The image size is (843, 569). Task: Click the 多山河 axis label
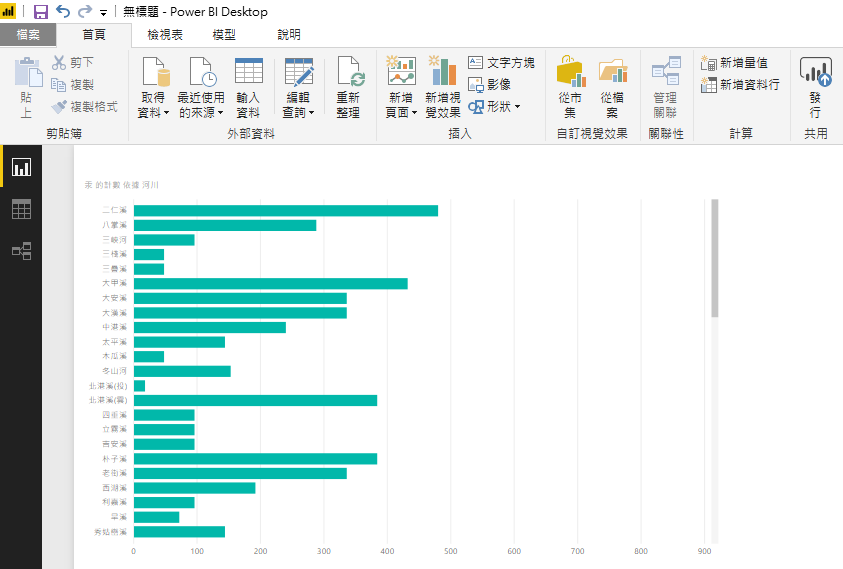tap(115, 371)
